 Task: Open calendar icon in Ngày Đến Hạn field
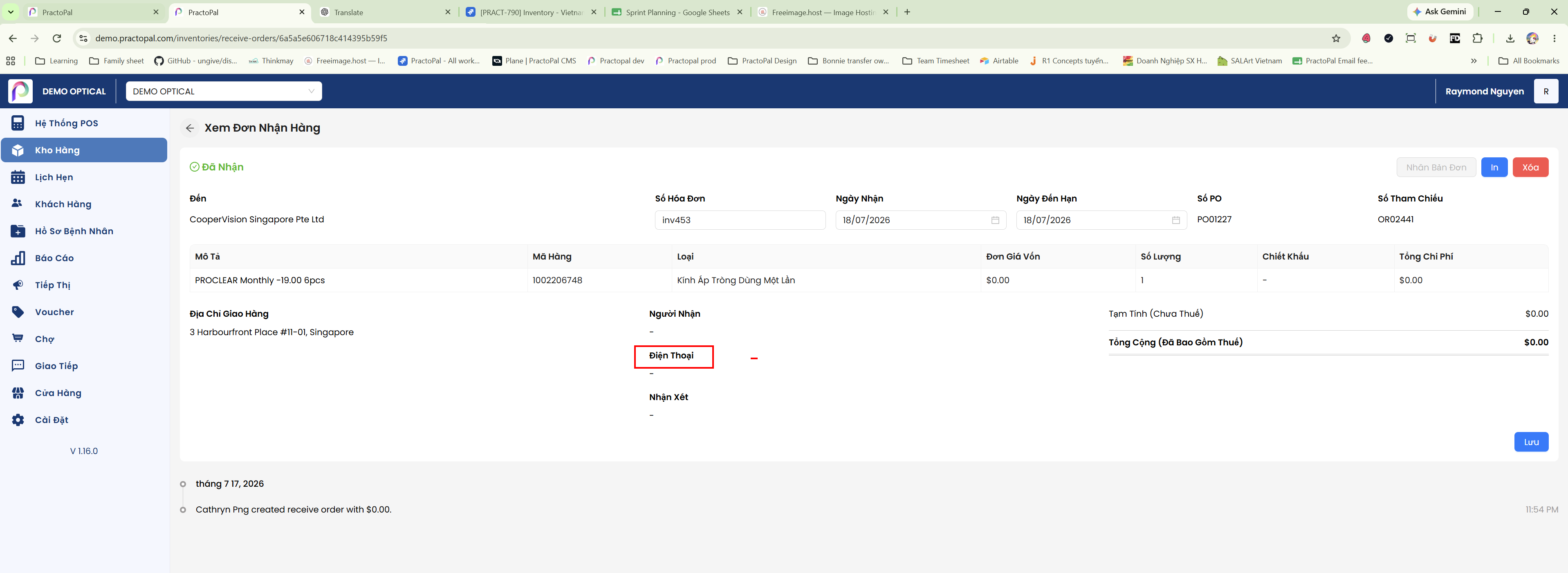click(x=1176, y=220)
